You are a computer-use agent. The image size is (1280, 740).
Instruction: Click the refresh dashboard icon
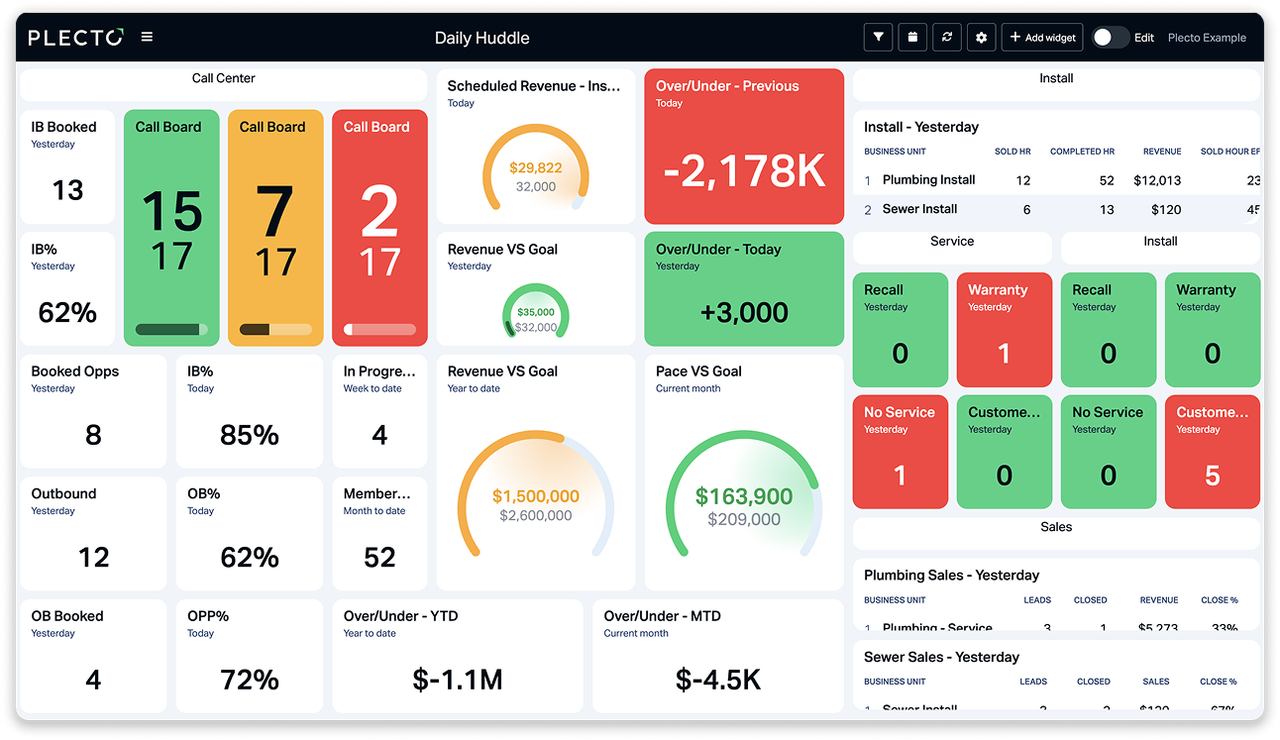click(946, 36)
